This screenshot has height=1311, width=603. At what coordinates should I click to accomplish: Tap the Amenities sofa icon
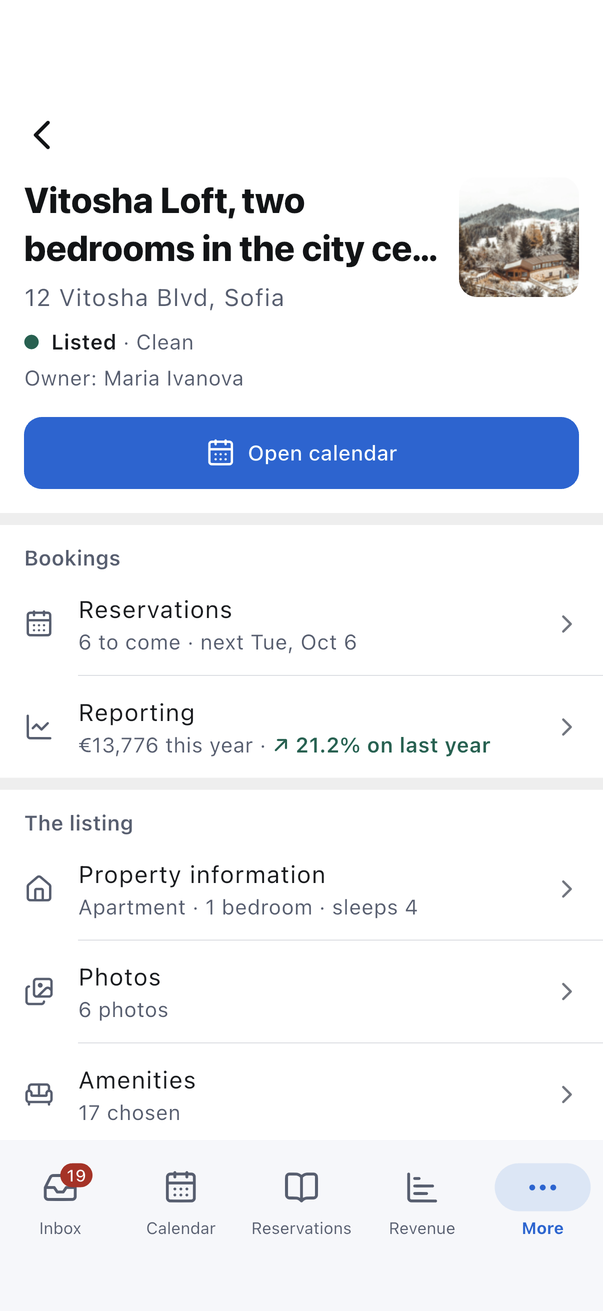point(39,1095)
